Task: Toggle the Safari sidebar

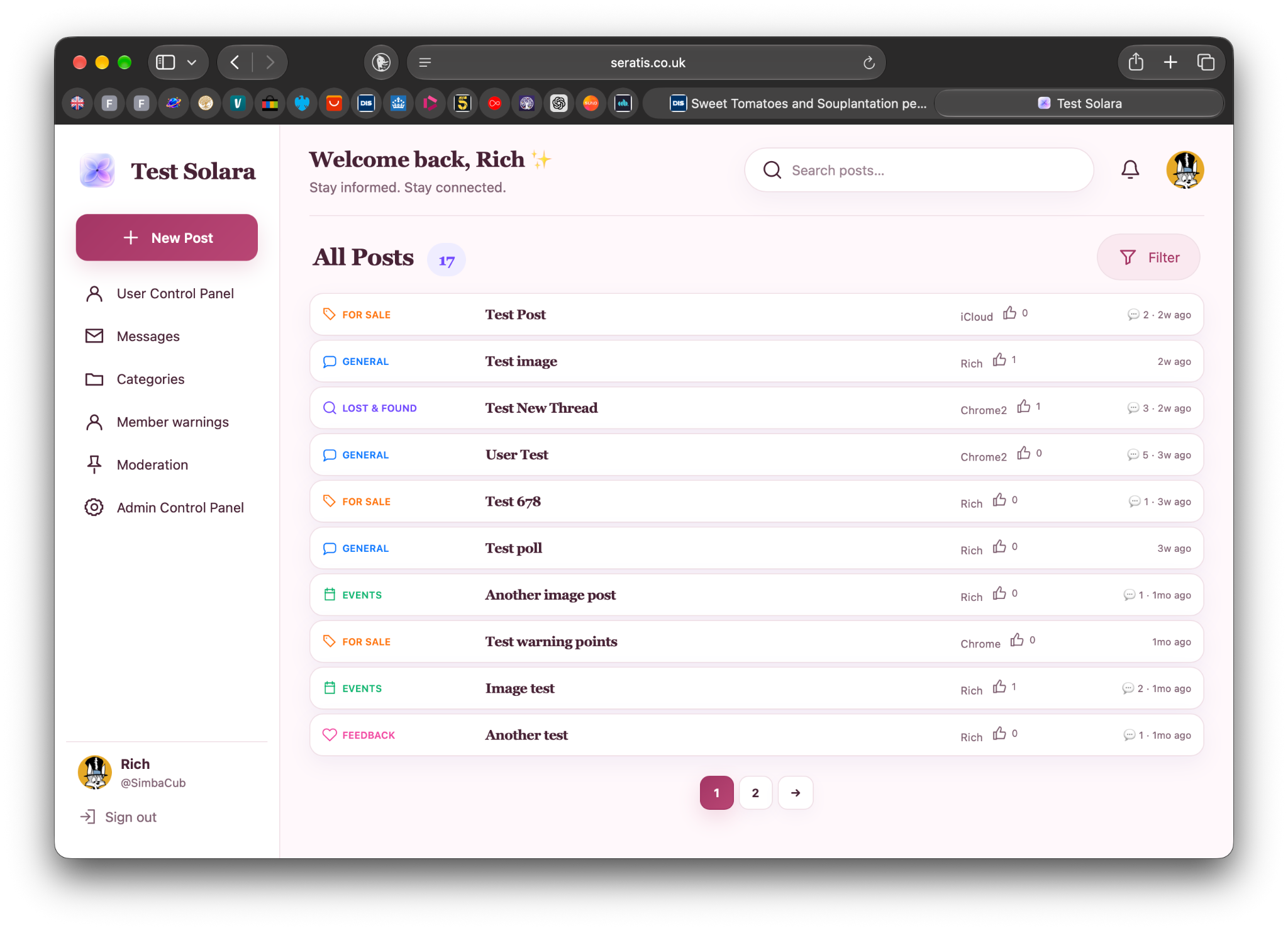Action: [x=165, y=62]
